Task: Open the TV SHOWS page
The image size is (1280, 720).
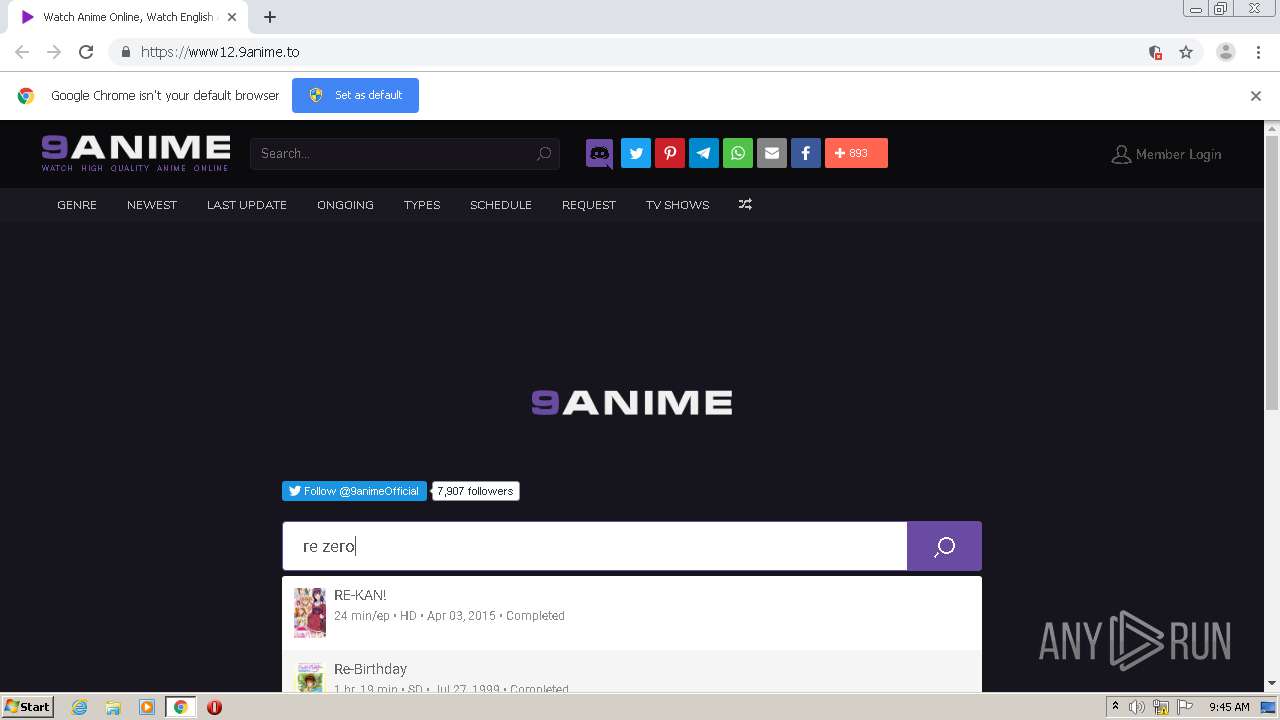Action: (677, 205)
